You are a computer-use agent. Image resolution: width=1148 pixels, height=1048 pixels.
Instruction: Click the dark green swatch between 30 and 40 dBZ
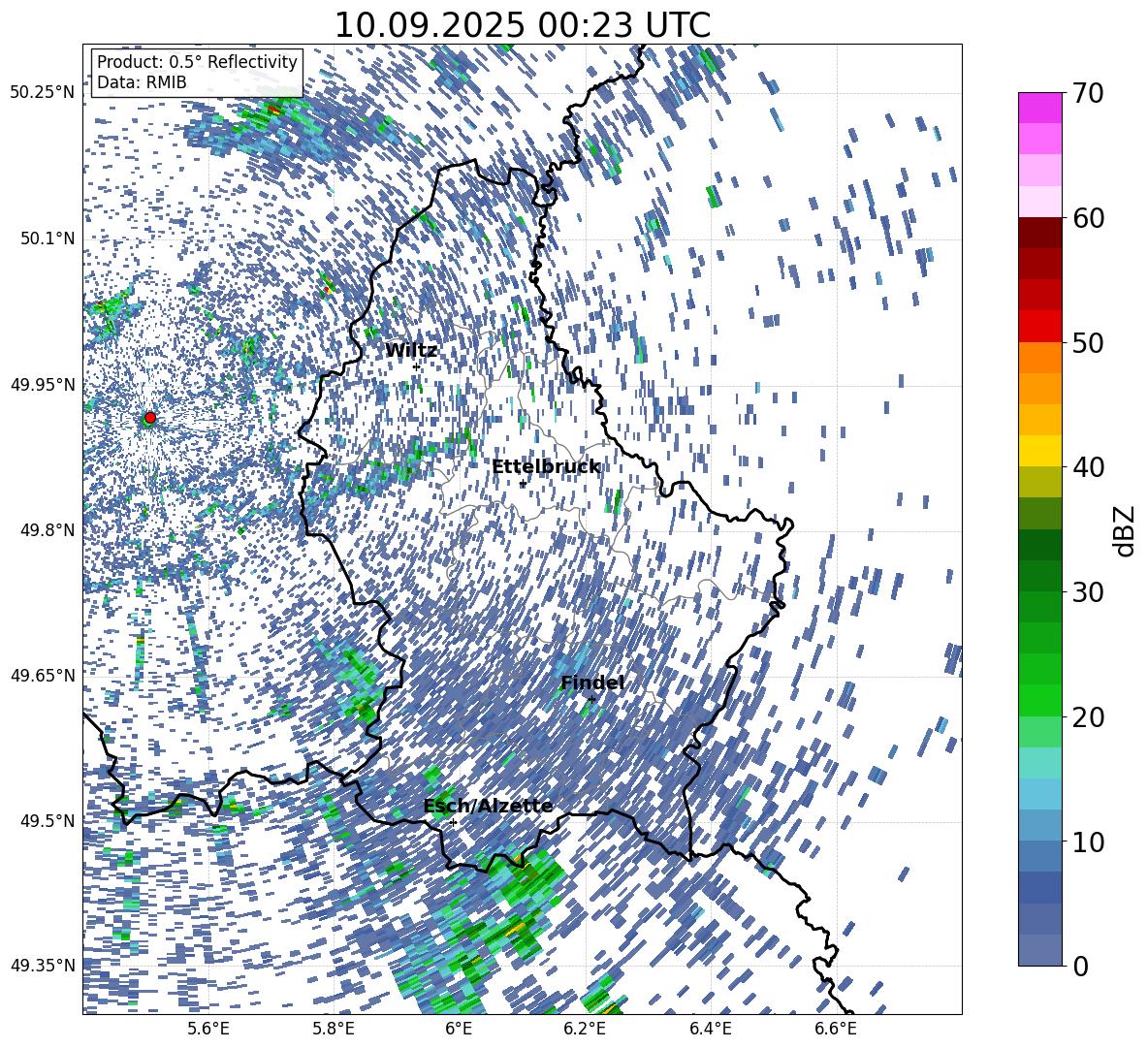pyautogui.click(x=1040, y=545)
